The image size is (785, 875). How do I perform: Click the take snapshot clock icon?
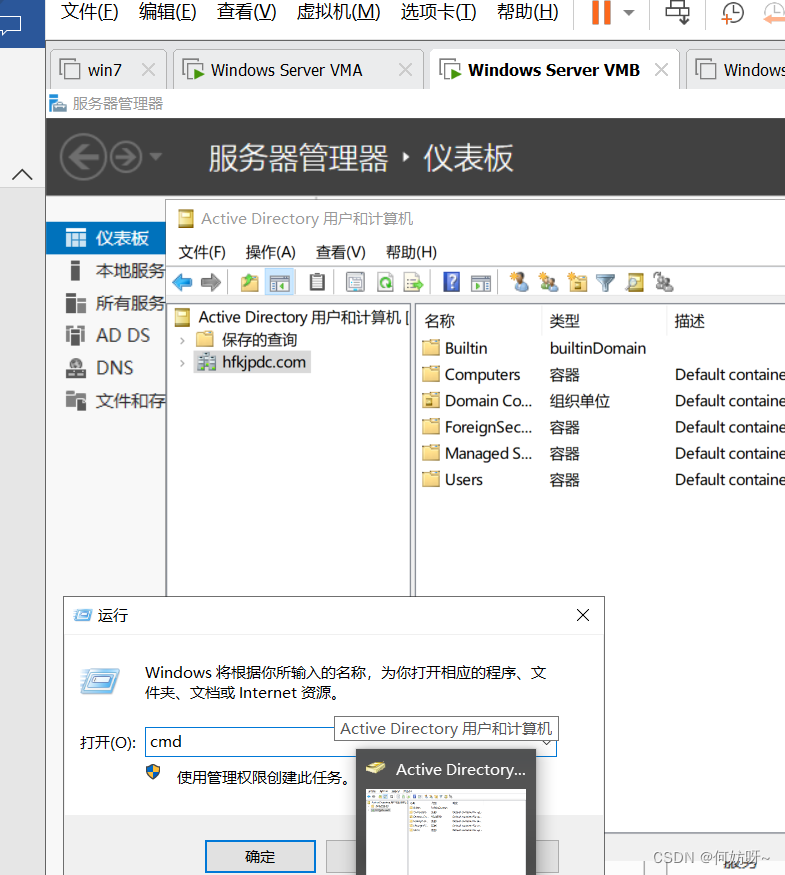pyautogui.click(x=733, y=13)
